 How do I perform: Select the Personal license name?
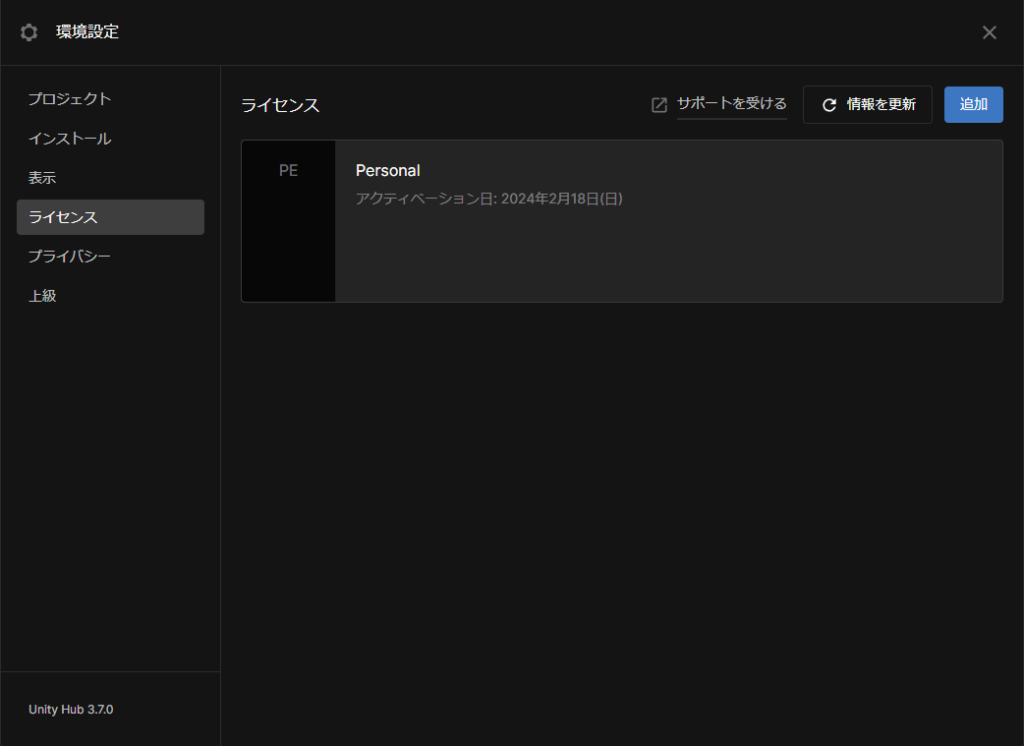[388, 170]
